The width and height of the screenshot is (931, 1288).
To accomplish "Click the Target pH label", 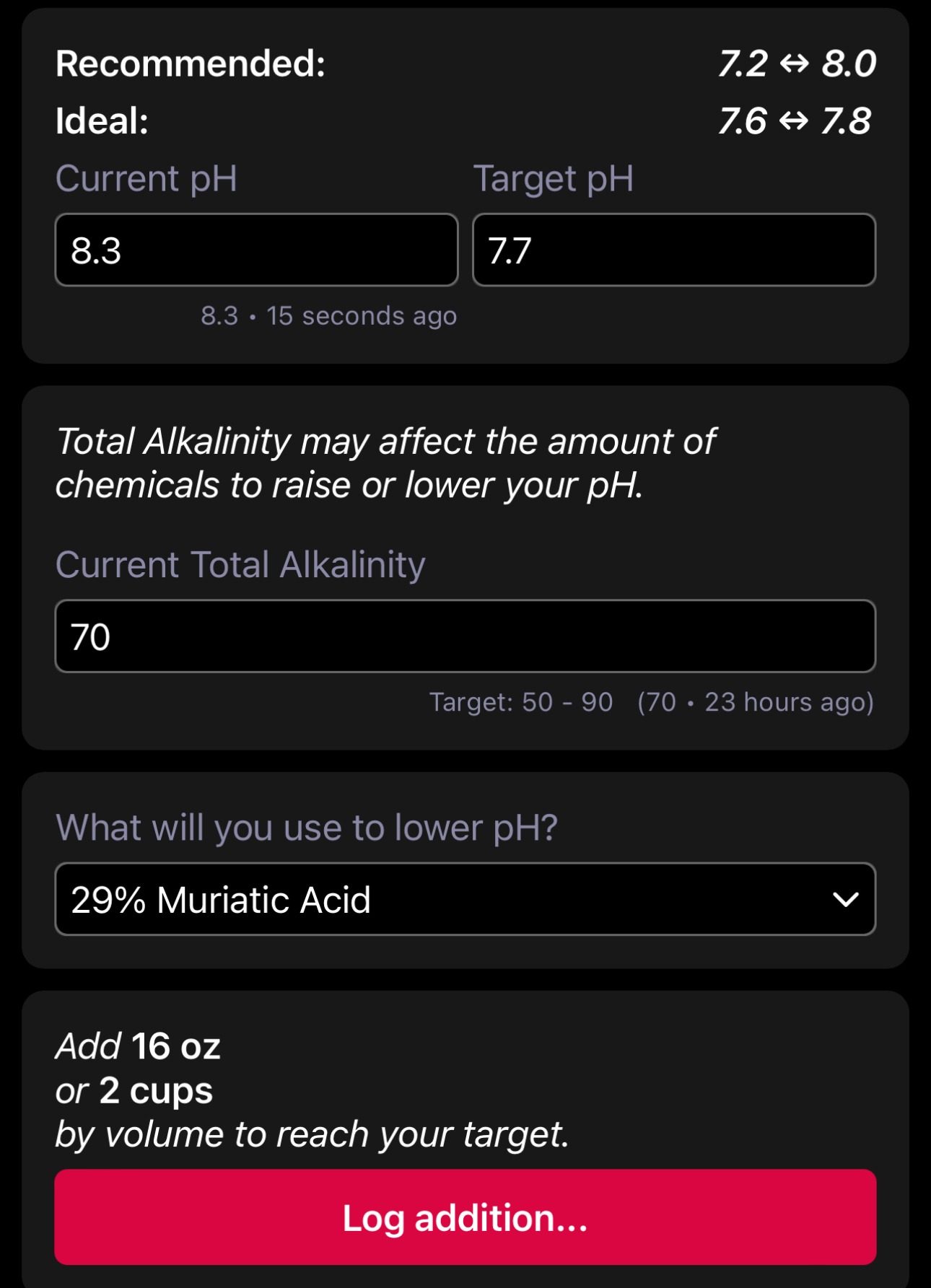I will click(x=554, y=178).
